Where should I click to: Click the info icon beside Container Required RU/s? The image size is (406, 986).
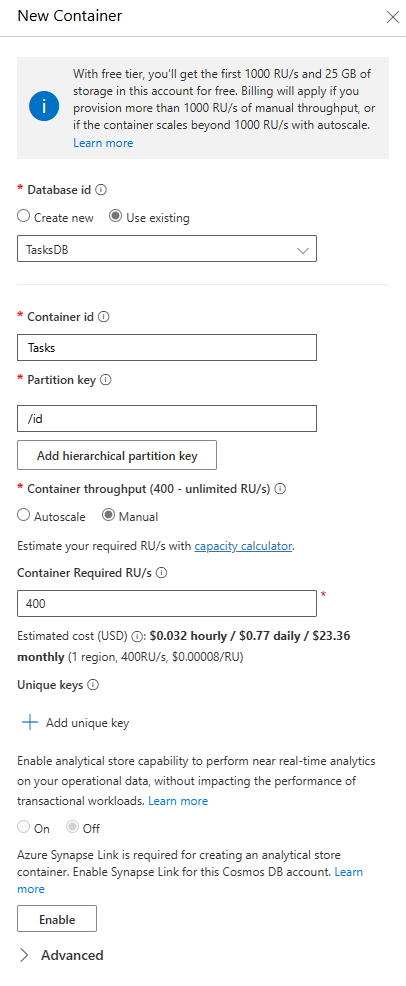[162, 572]
